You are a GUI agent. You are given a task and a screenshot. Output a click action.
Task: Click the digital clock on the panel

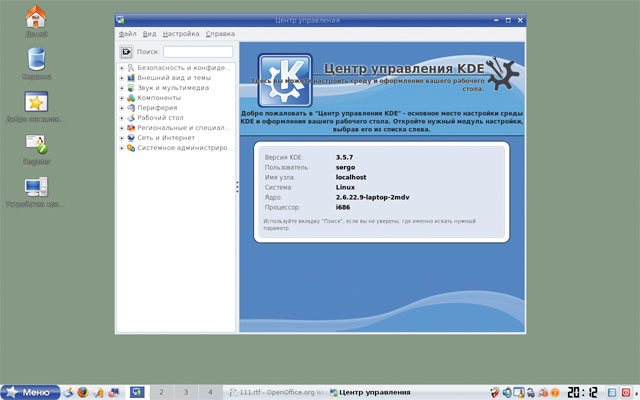coord(582,392)
